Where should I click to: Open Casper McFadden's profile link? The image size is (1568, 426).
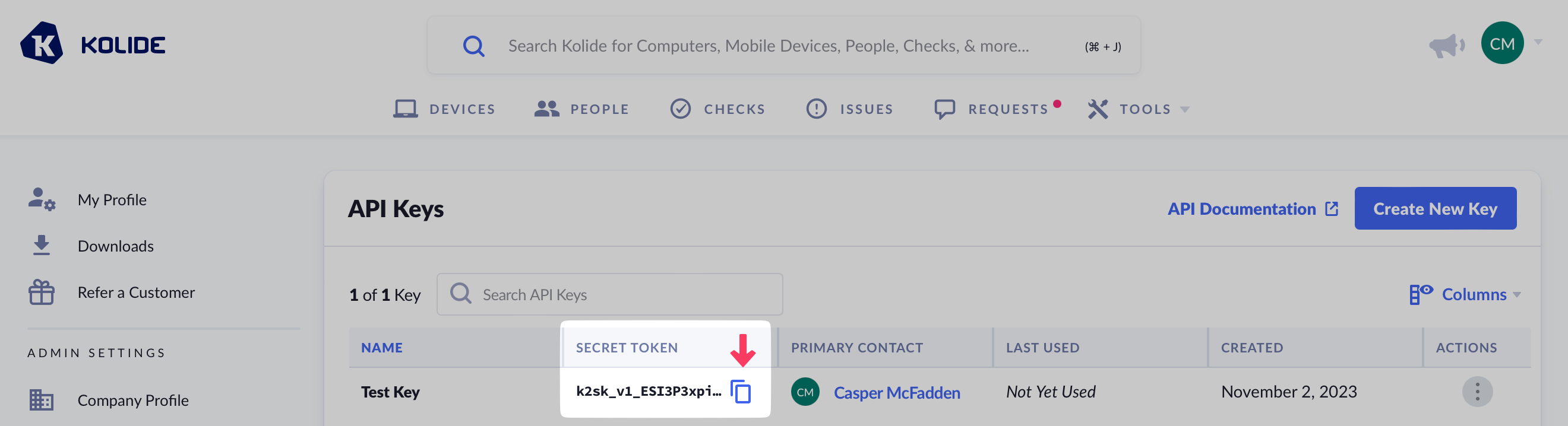tap(896, 393)
